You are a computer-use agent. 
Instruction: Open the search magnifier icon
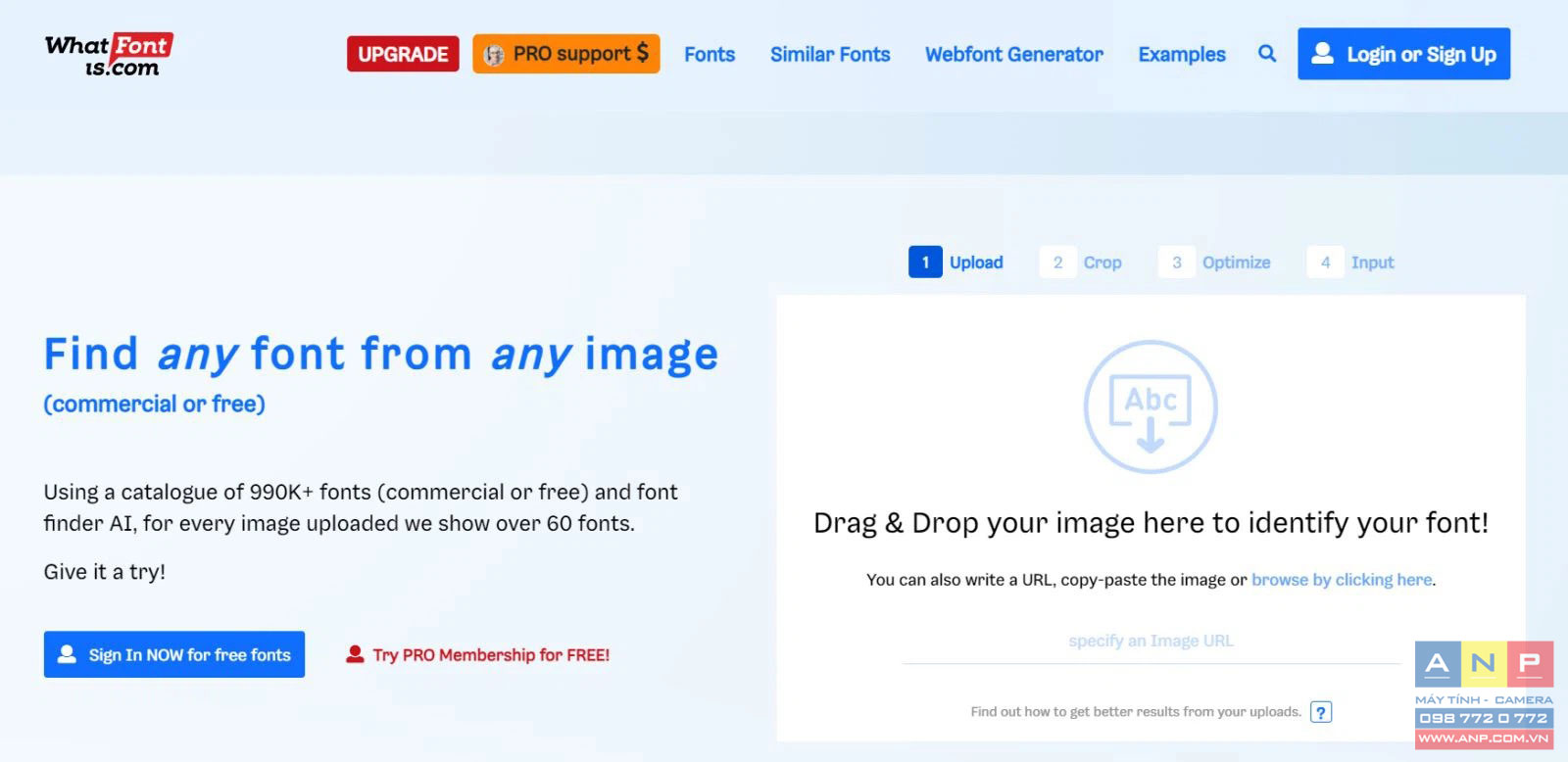pos(1267,54)
